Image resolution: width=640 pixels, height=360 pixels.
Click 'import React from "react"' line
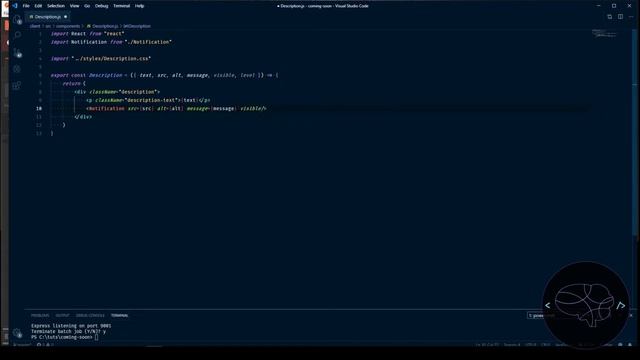click(x=87, y=34)
